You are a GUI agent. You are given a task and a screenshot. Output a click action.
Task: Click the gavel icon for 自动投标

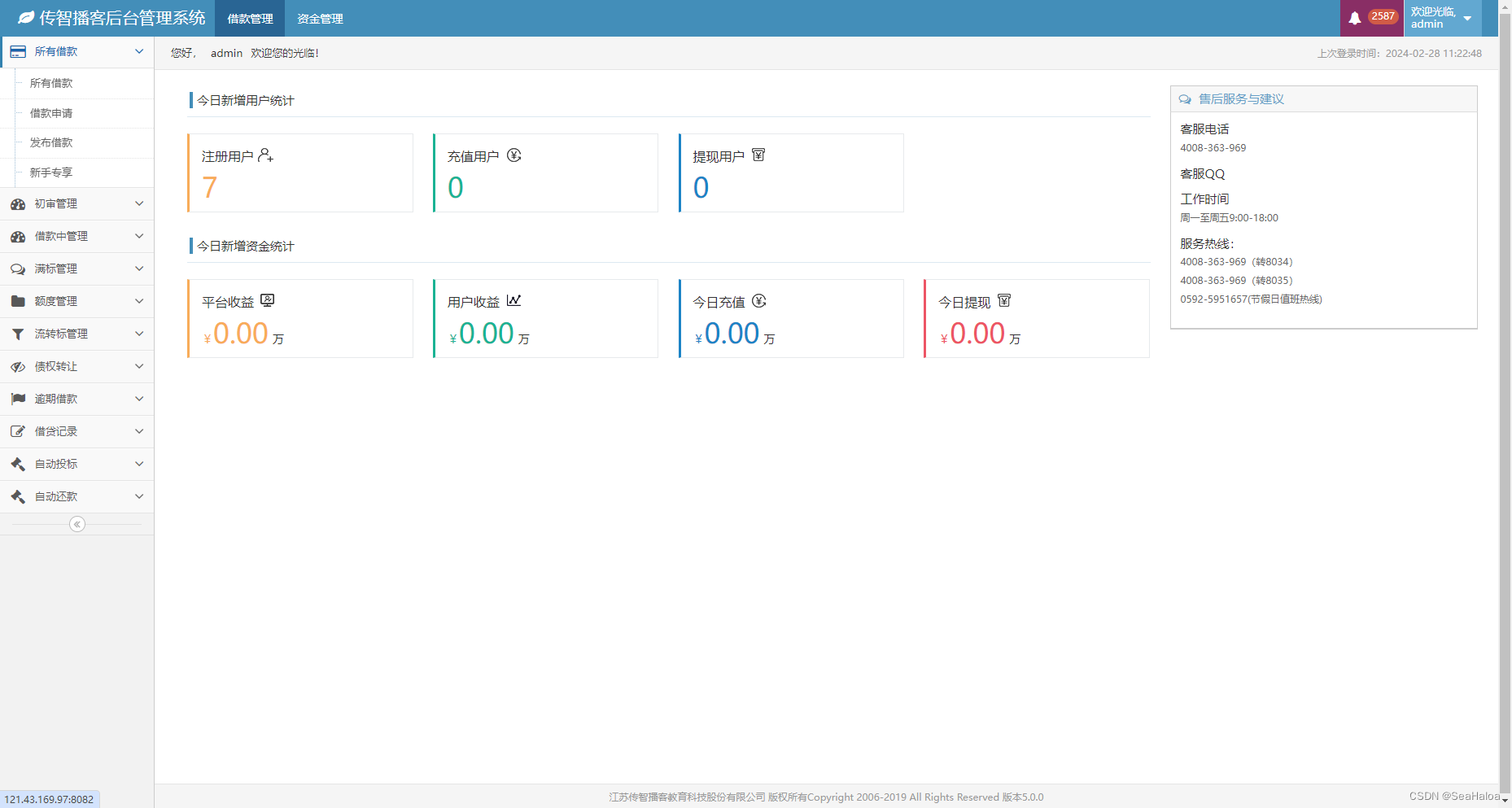(x=18, y=464)
